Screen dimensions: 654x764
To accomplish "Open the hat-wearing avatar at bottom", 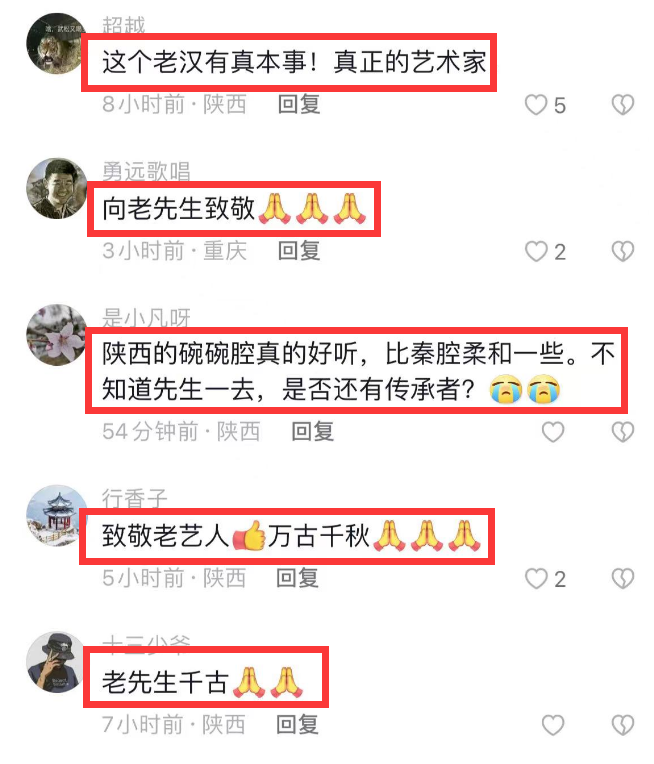I will coord(57,663).
